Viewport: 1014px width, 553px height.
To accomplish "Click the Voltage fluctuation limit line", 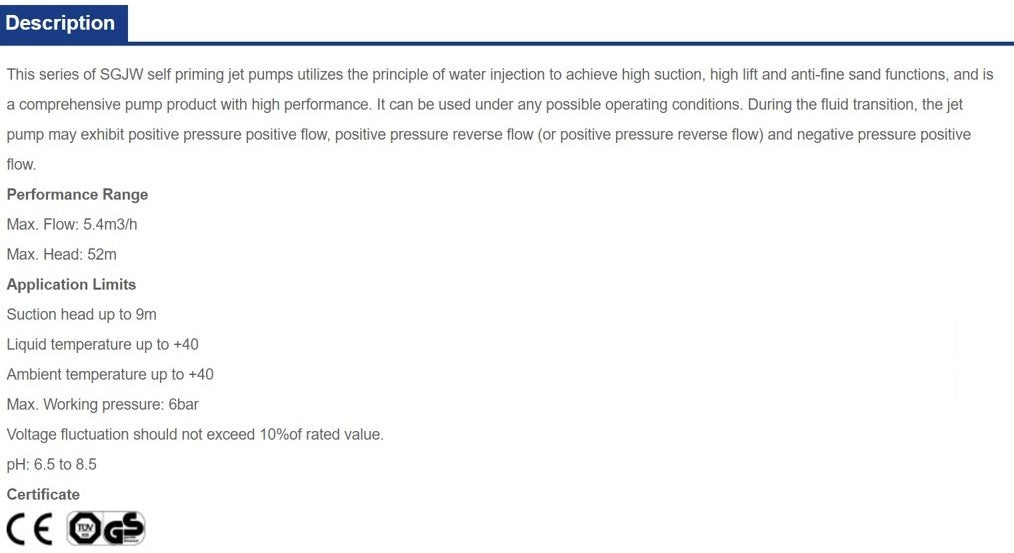I will (195, 434).
